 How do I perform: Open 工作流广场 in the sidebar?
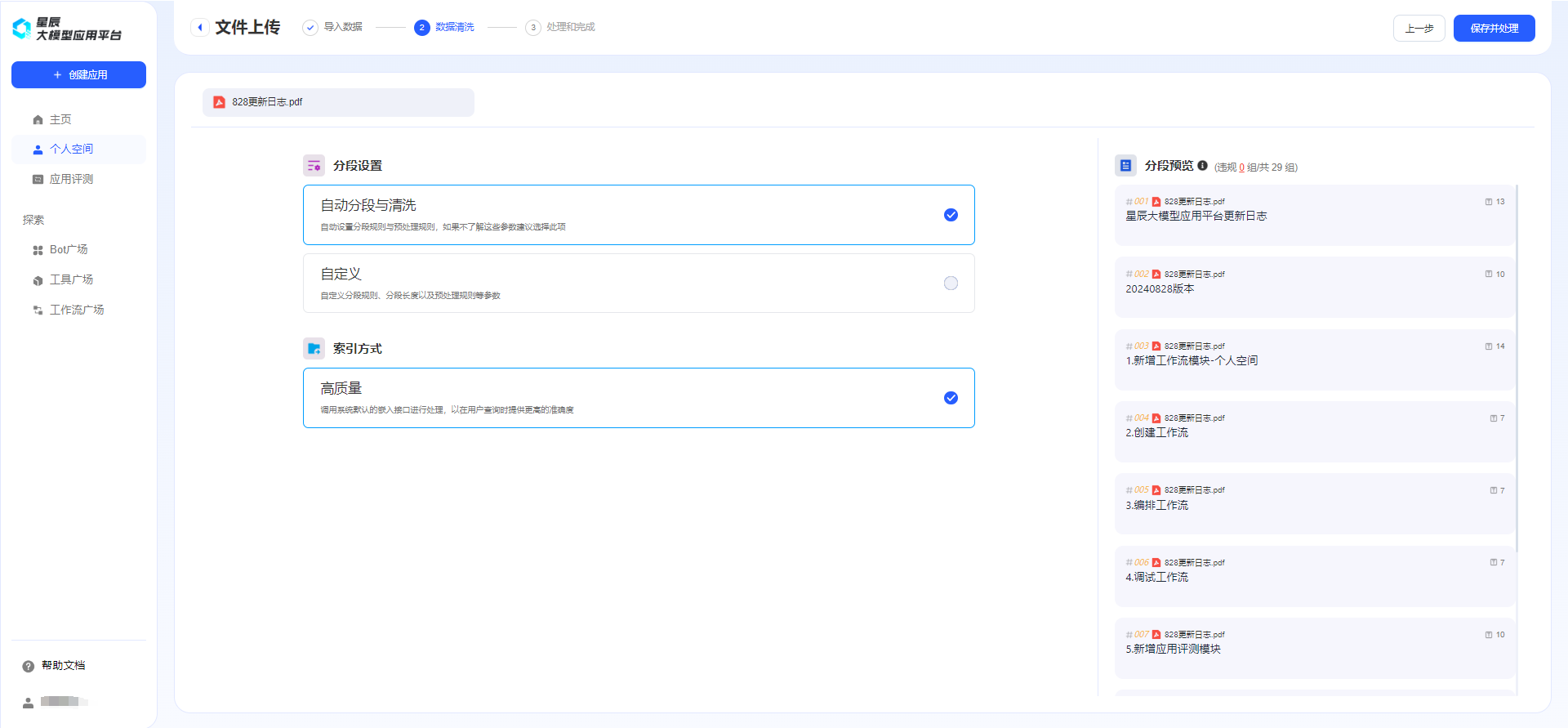tap(78, 310)
